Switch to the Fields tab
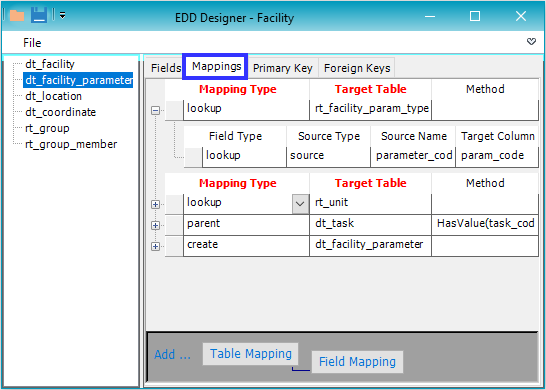The image size is (546, 390). 165,68
